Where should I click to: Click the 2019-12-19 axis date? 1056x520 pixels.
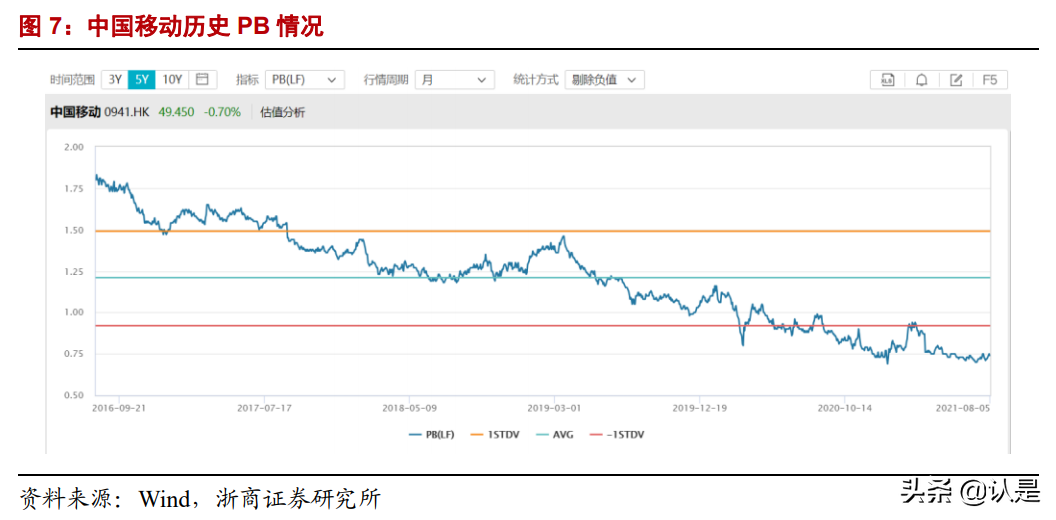coord(699,408)
